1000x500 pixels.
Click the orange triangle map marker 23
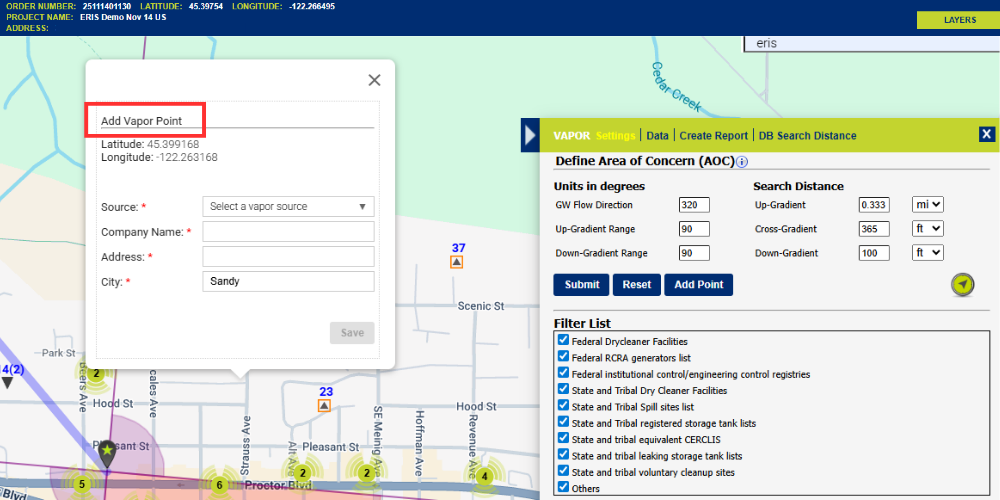pos(325,406)
